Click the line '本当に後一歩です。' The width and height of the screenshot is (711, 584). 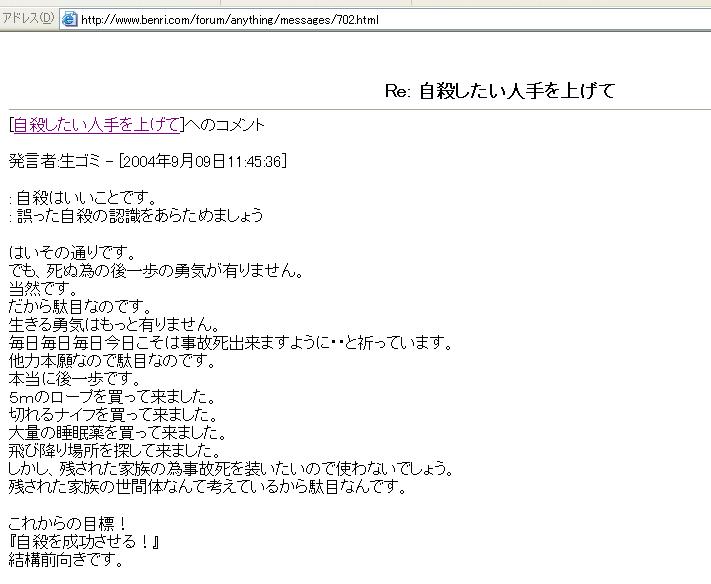(75, 379)
